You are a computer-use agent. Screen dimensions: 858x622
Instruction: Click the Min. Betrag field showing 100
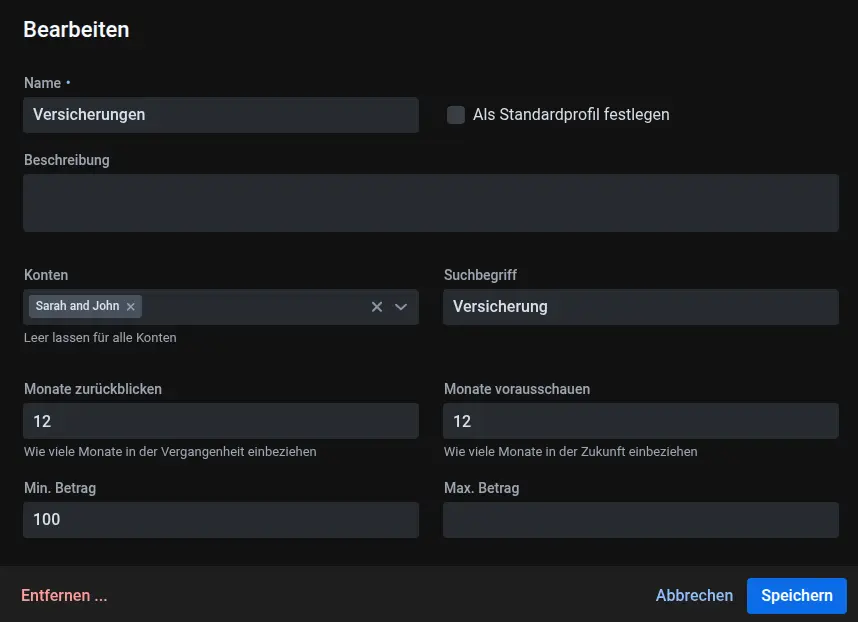[220, 520]
